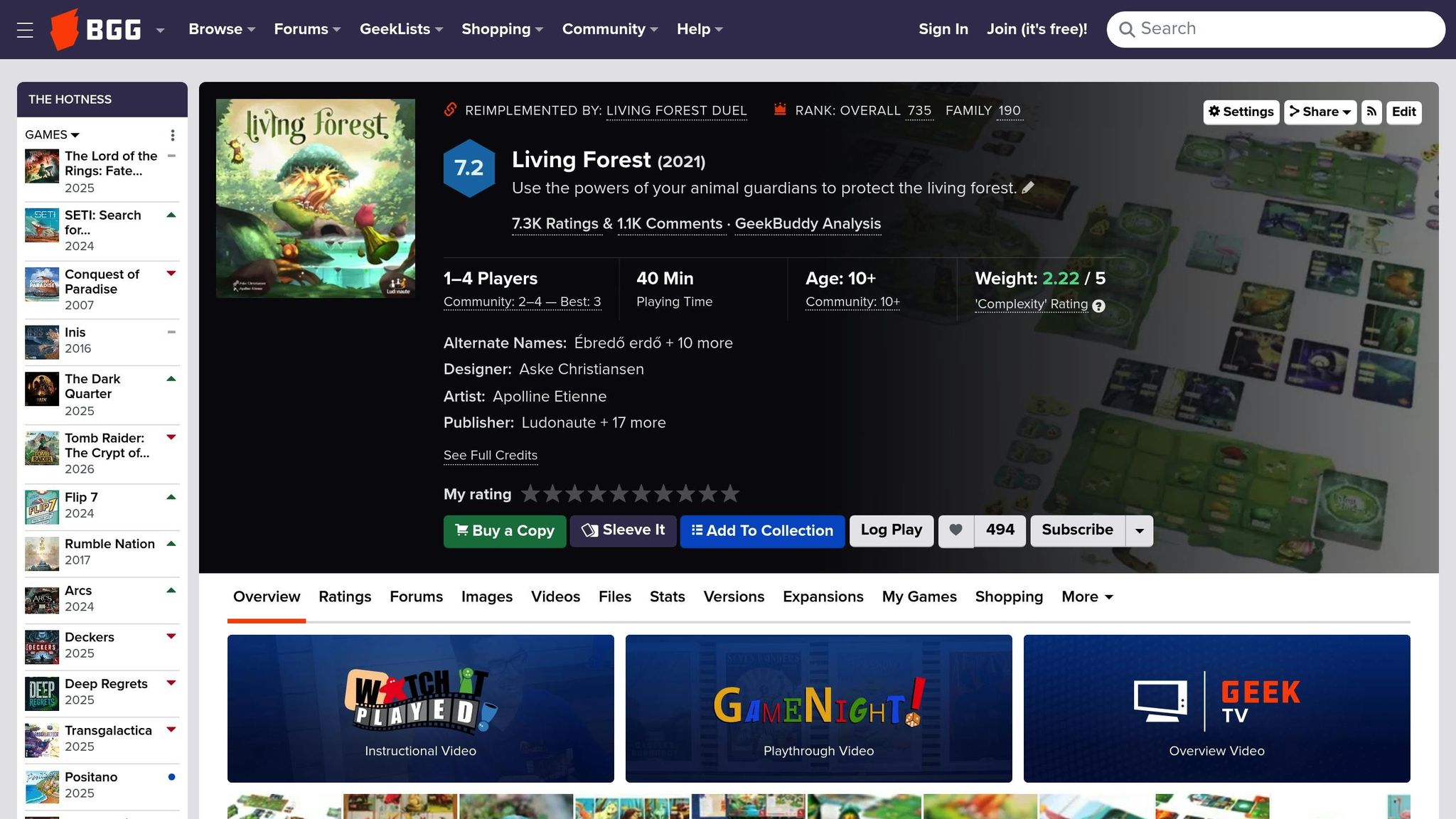Expand the Community menu
This screenshot has height=819, width=1456.
pyautogui.click(x=610, y=29)
